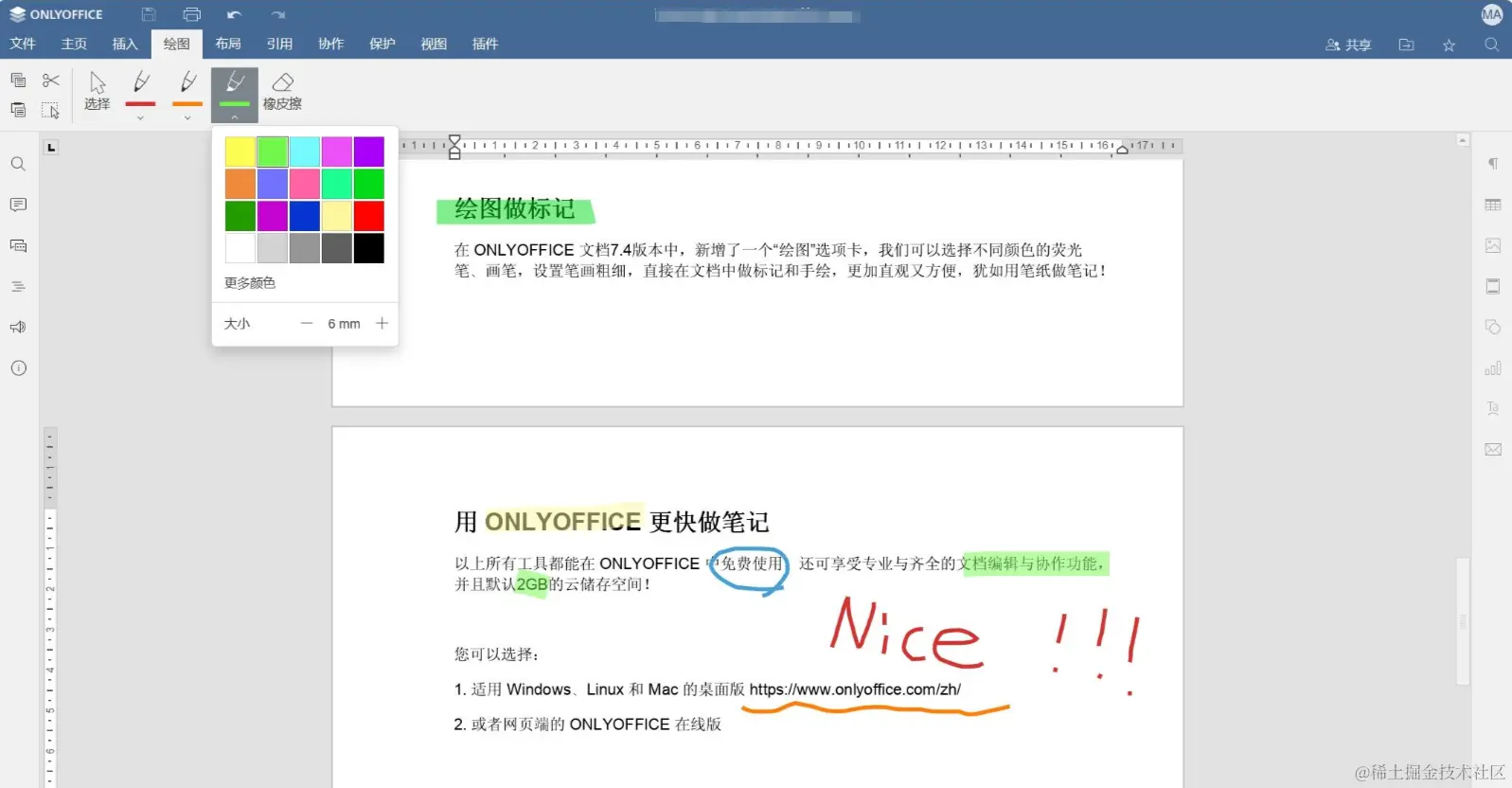Open comments panel in left sidebar

pyautogui.click(x=18, y=205)
